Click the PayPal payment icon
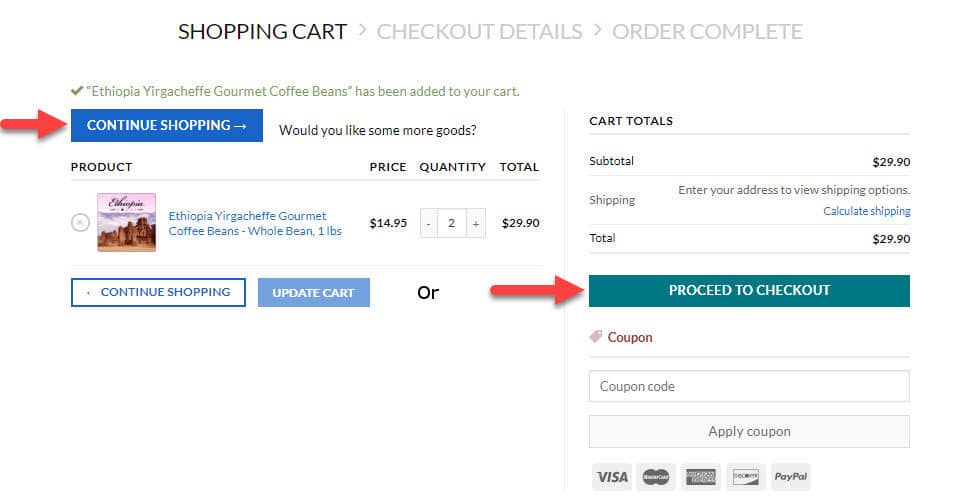Image resolution: width=954 pixels, height=501 pixels. point(790,477)
